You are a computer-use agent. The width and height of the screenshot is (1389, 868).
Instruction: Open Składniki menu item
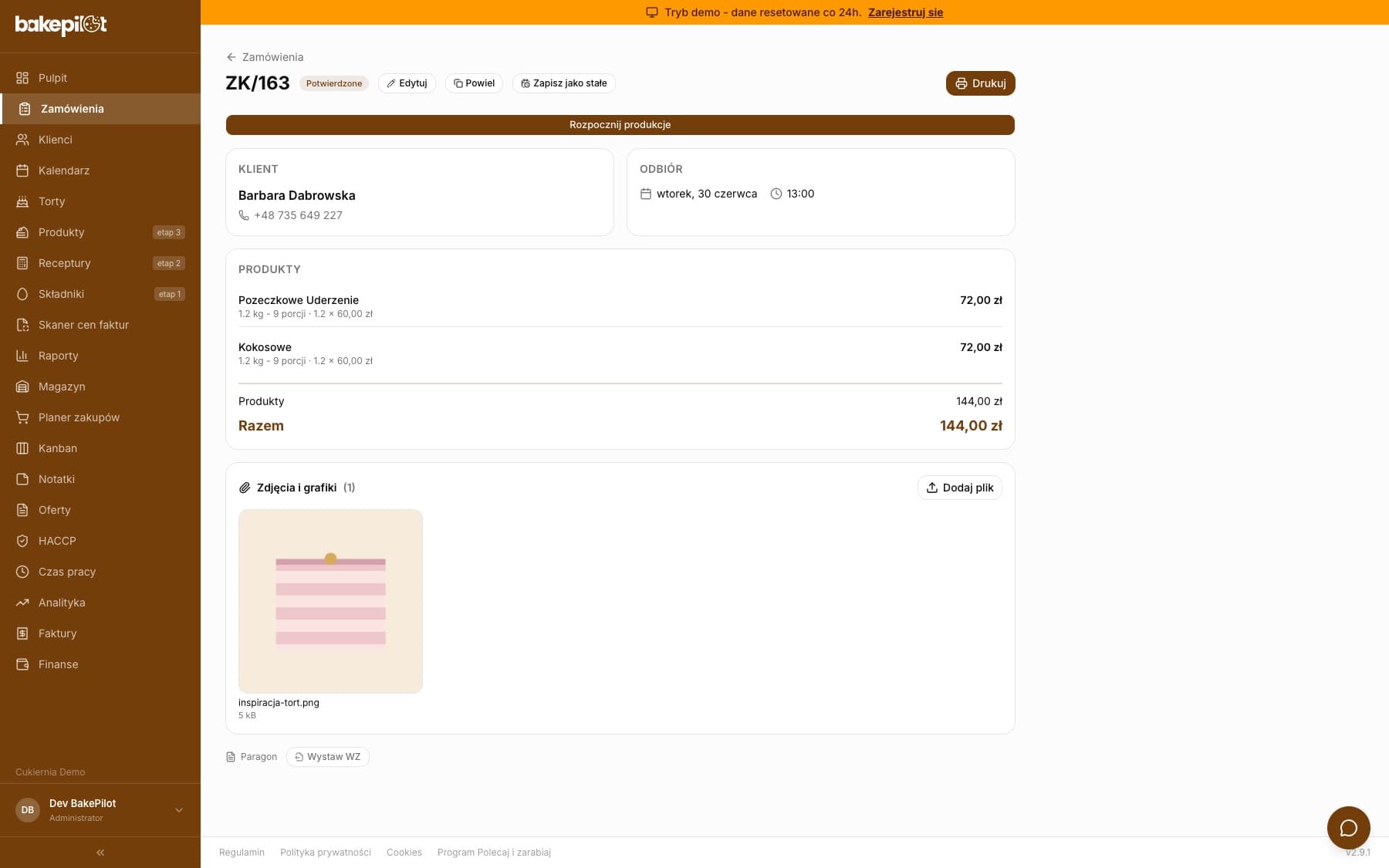coord(100,294)
